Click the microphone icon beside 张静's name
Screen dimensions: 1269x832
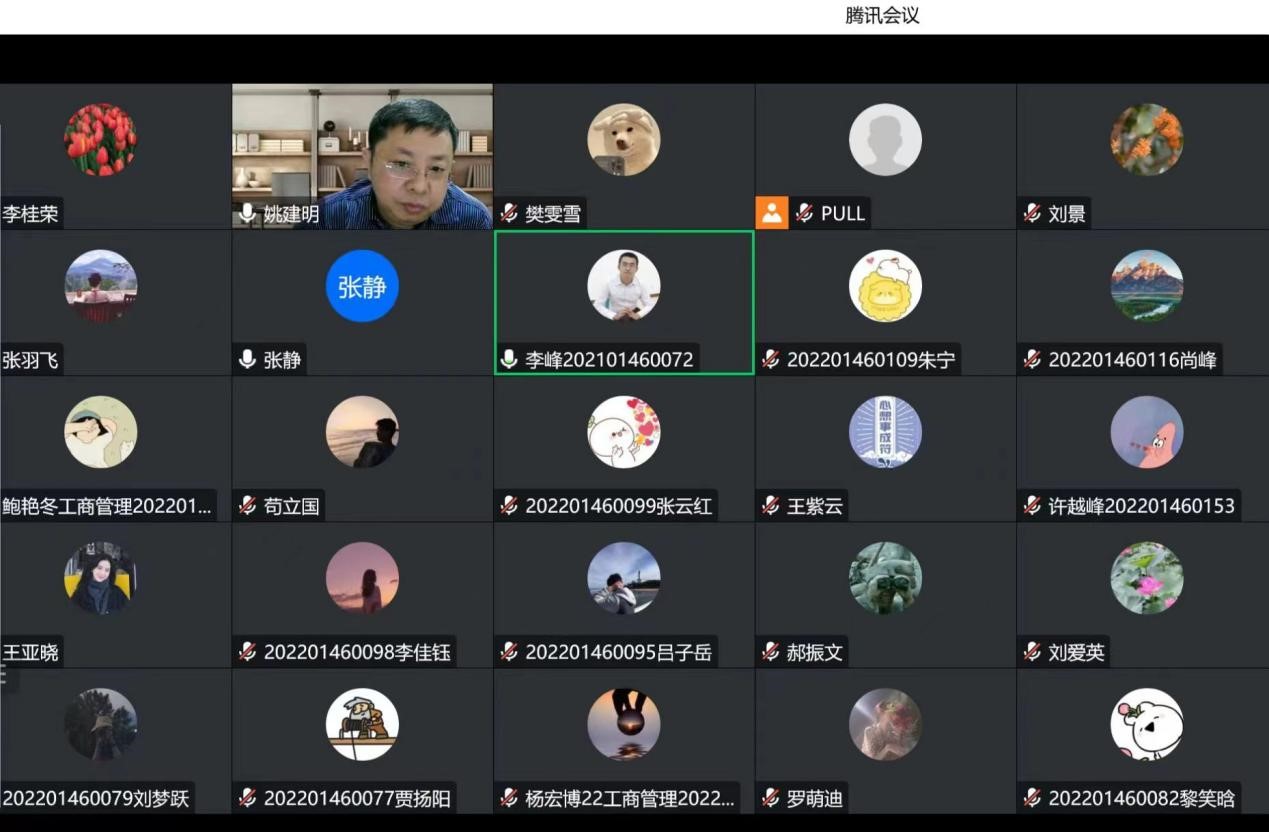point(247,360)
